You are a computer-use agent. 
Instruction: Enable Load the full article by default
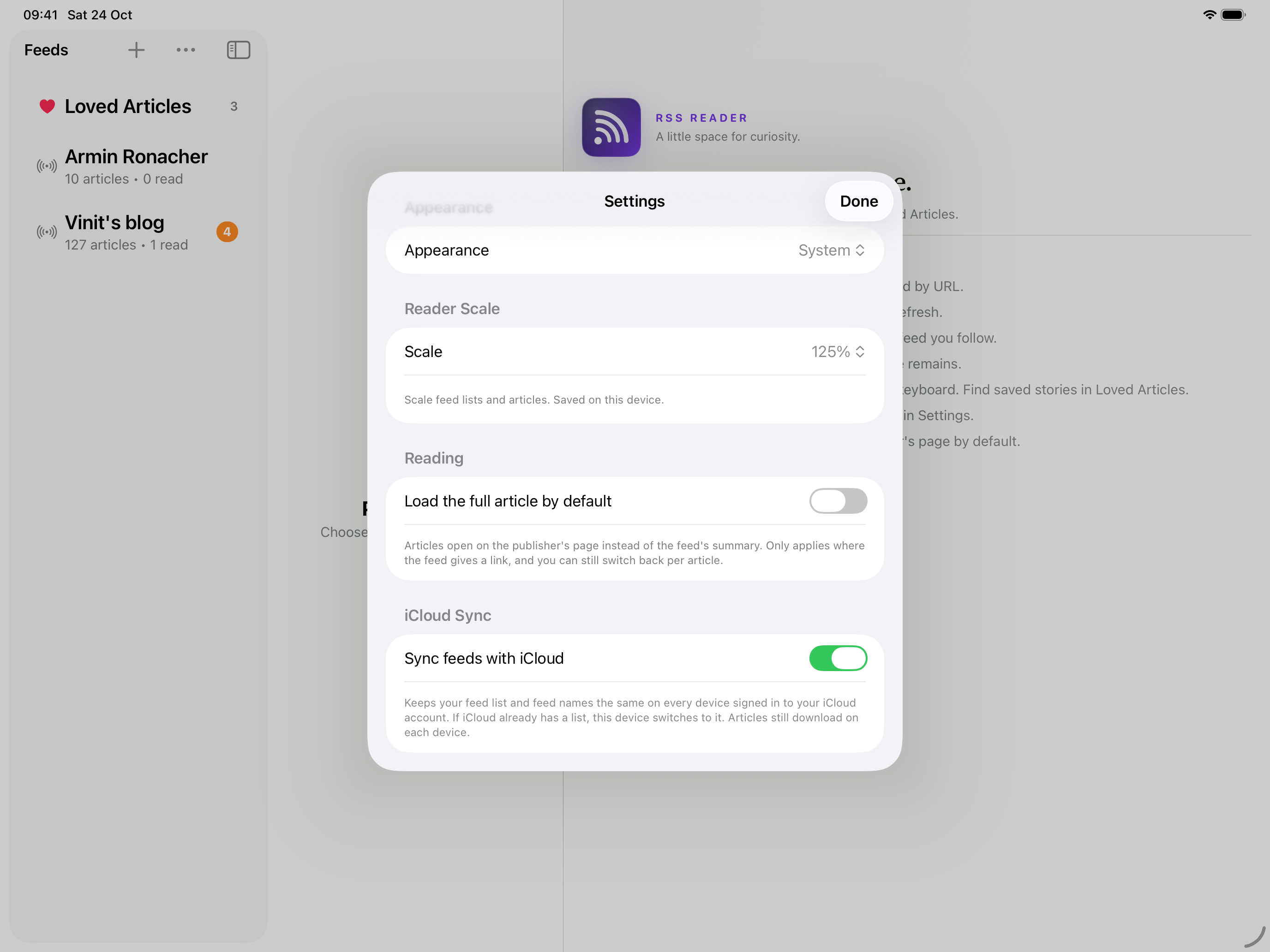coord(838,501)
